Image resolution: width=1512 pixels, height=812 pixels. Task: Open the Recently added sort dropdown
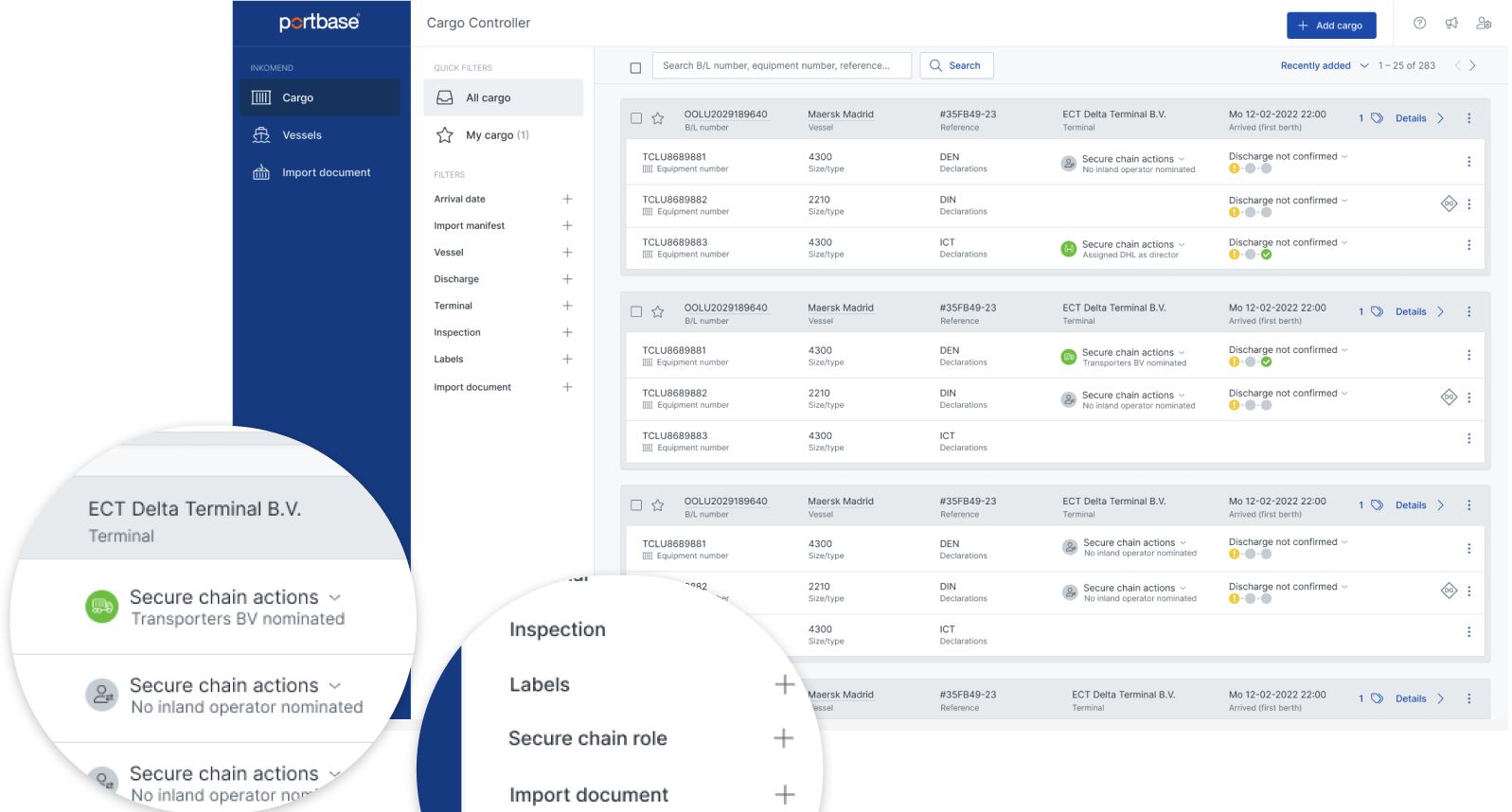[1324, 65]
